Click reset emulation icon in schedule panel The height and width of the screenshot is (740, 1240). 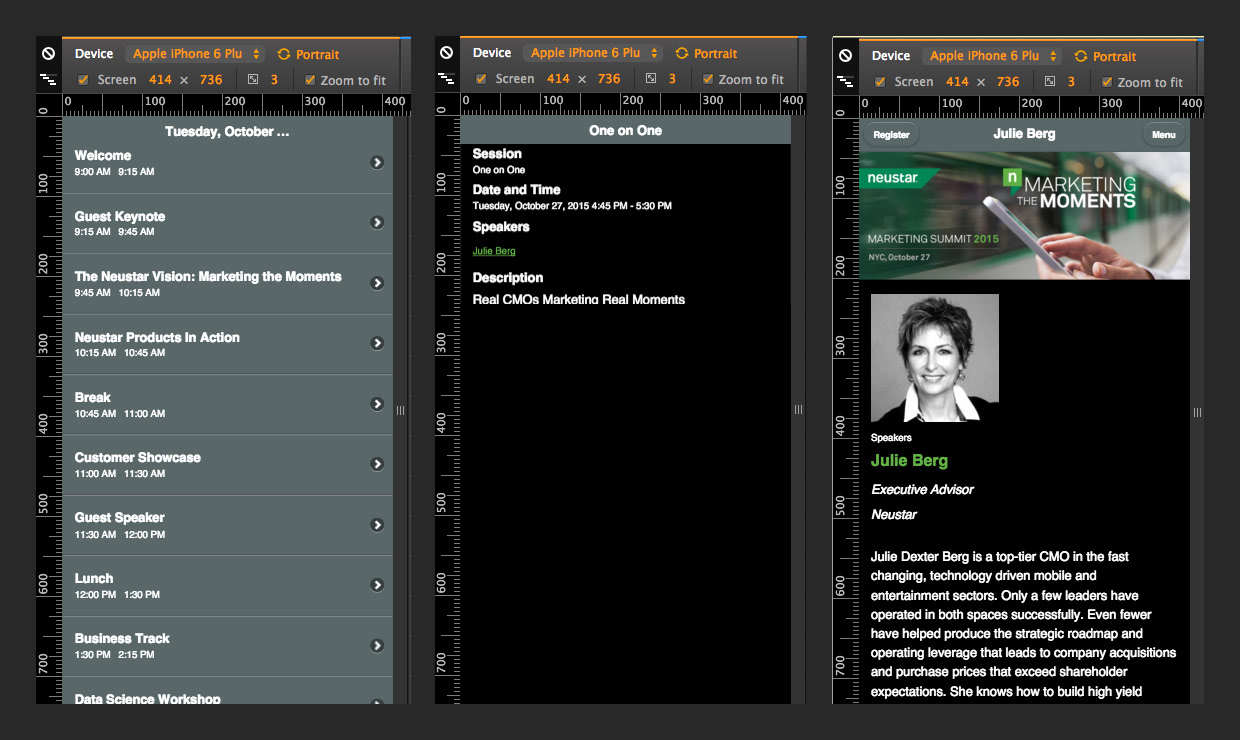48,54
